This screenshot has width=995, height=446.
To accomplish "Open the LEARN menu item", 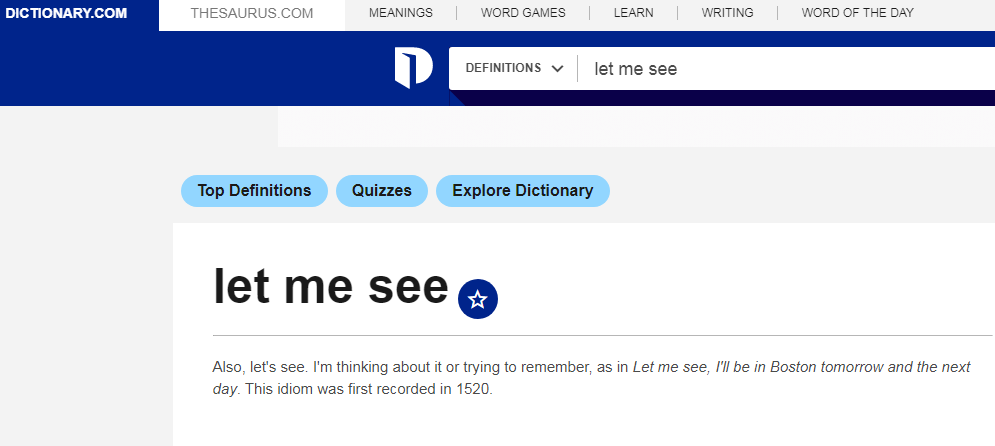I will click(633, 13).
